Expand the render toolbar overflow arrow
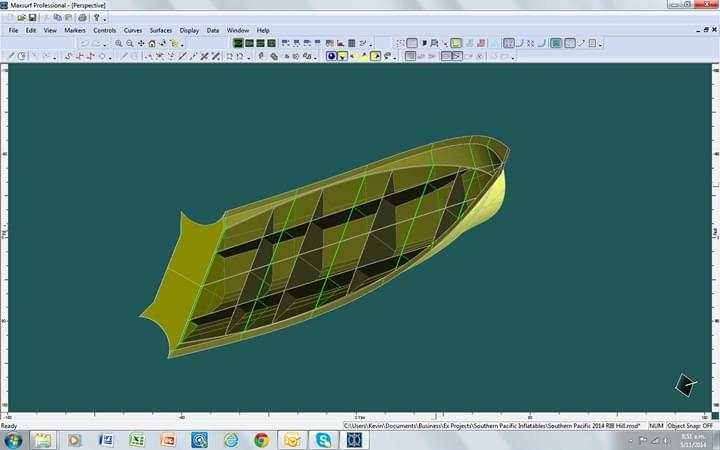This screenshot has width=720, height=450. (x=394, y=58)
